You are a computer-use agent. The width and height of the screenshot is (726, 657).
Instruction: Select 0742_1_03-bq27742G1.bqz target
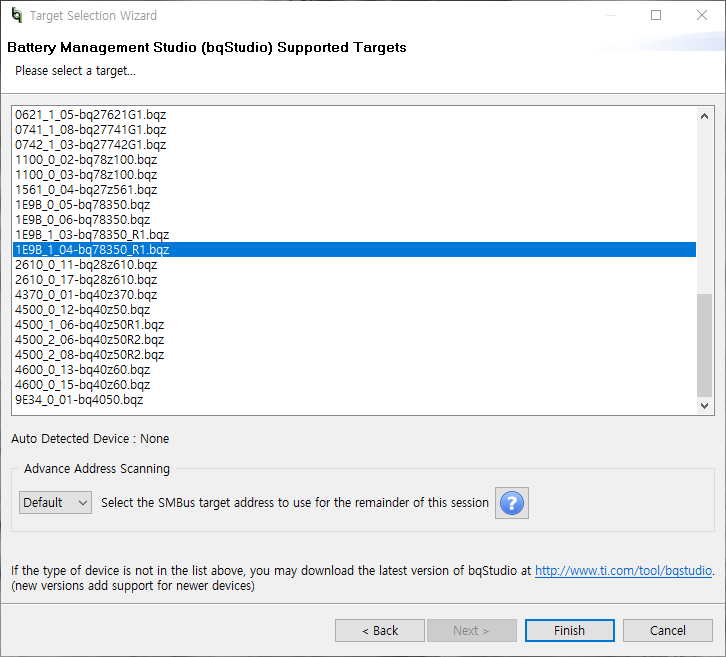pos(354,144)
